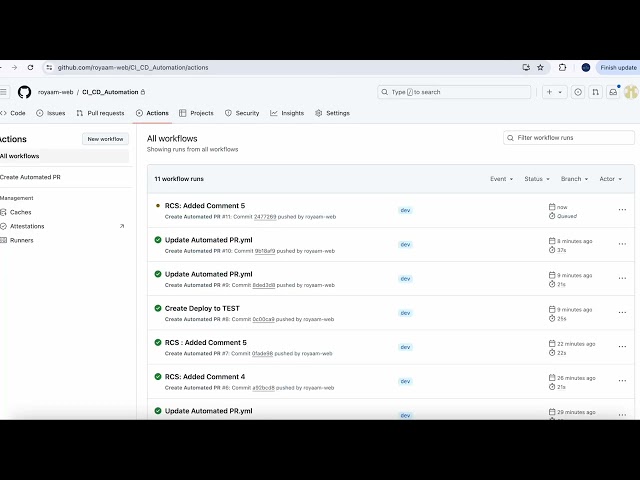This screenshot has width=640, height=480.
Task: Open the pull requests icon in header
Action: 596,92
